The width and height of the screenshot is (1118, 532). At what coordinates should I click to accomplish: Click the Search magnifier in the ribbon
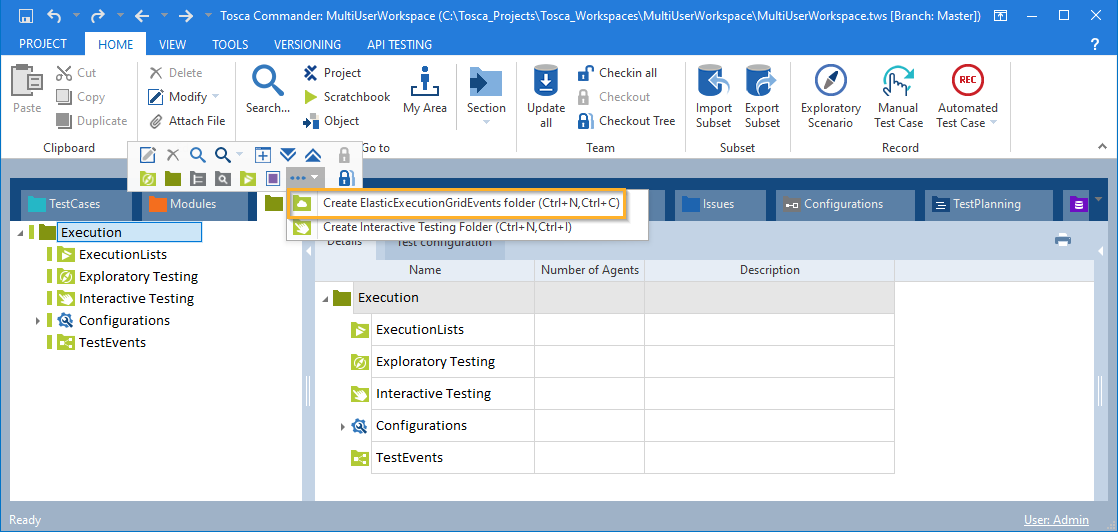coord(268,80)
